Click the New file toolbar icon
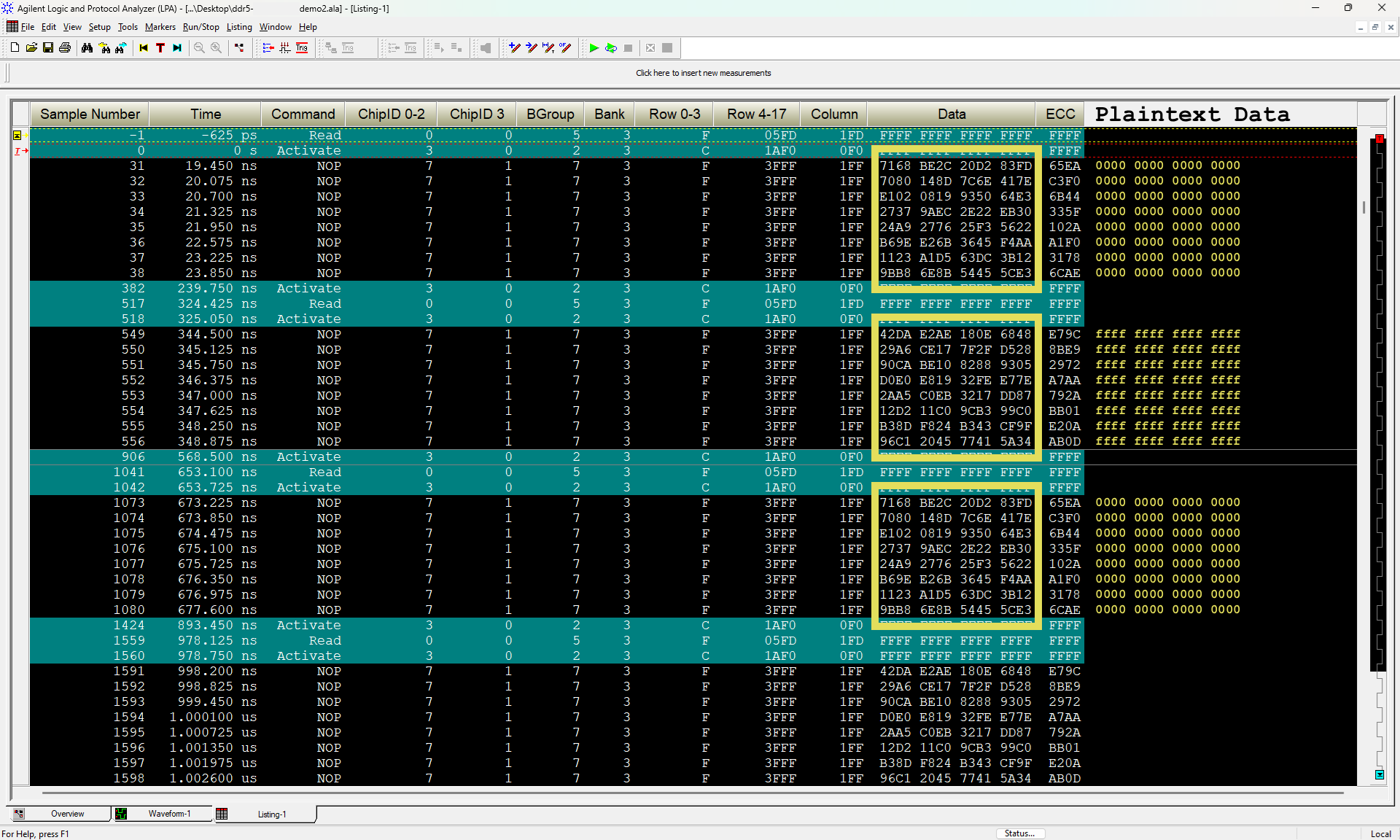The image size is (1400, 840). [15, 48]
